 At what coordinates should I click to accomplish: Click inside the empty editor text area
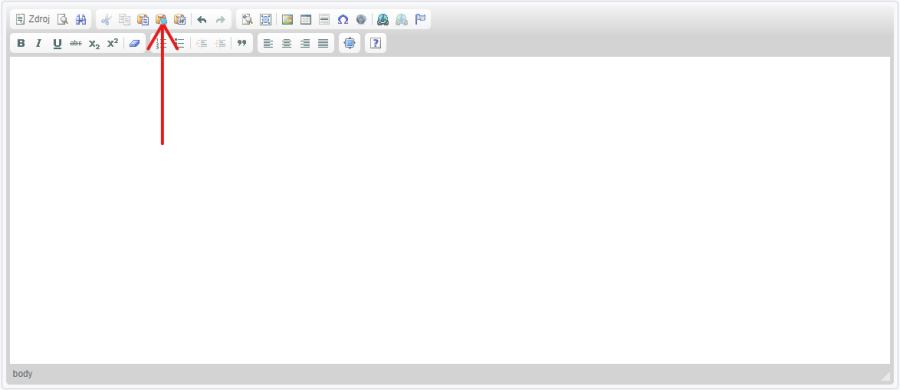click(450, 210)
